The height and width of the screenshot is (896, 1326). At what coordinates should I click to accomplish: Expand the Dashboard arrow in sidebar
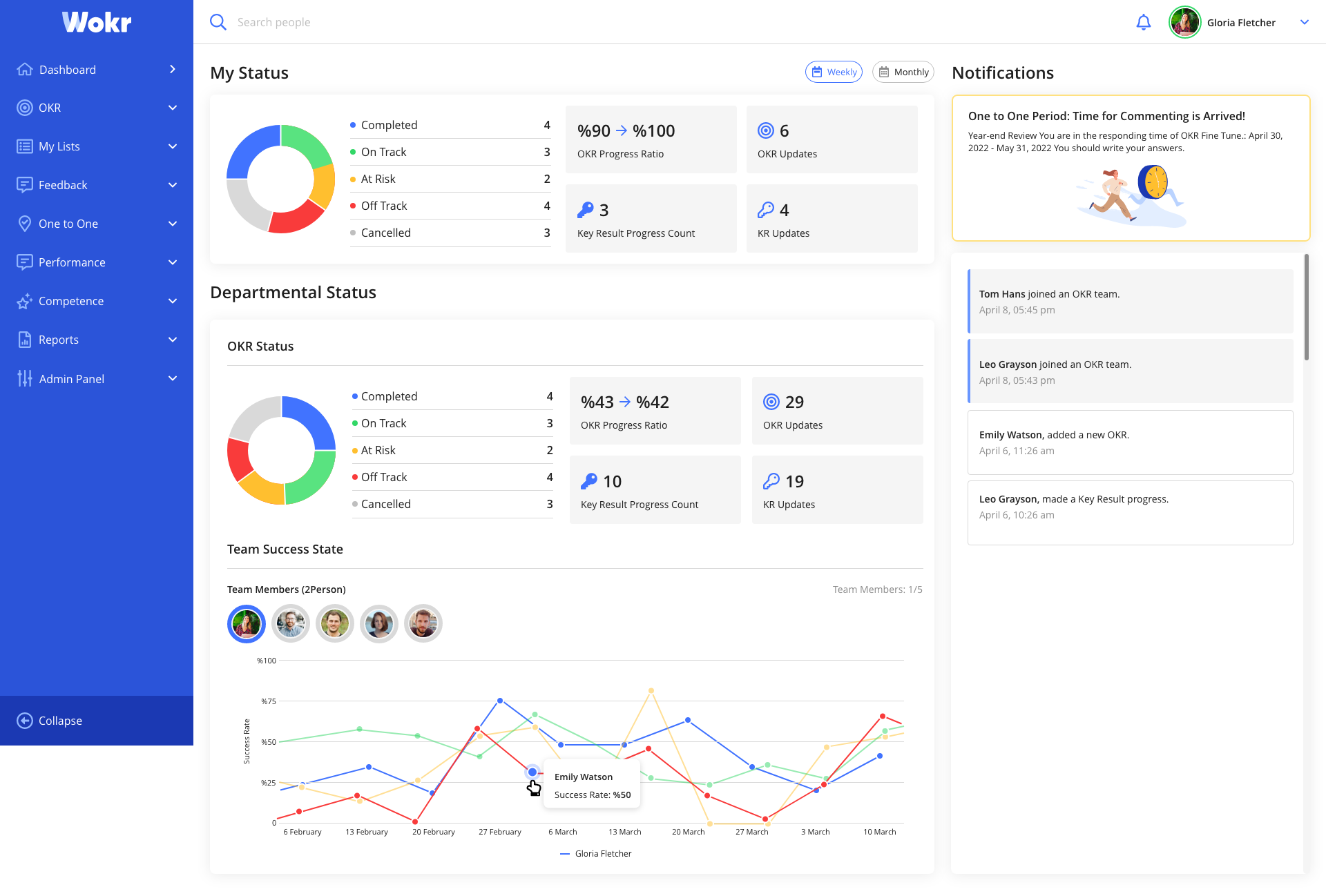pos(172,69)
